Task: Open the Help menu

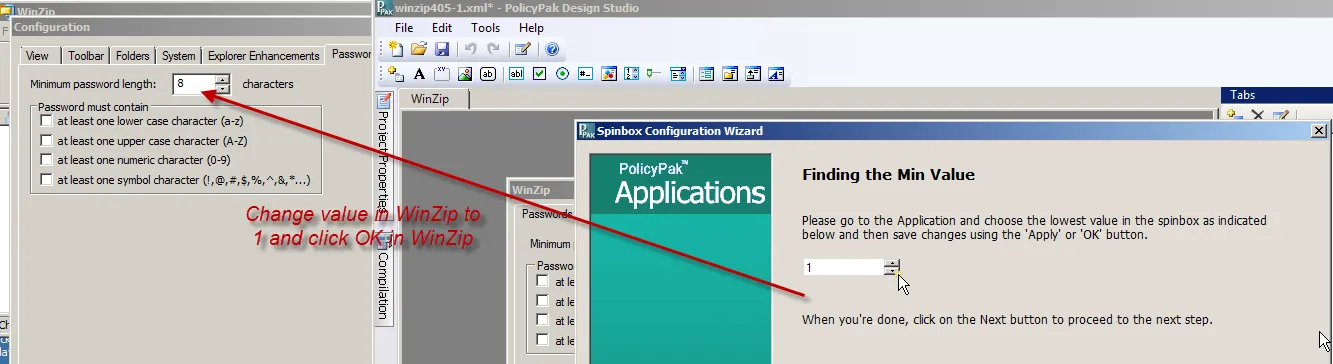Action: (532, 28)
